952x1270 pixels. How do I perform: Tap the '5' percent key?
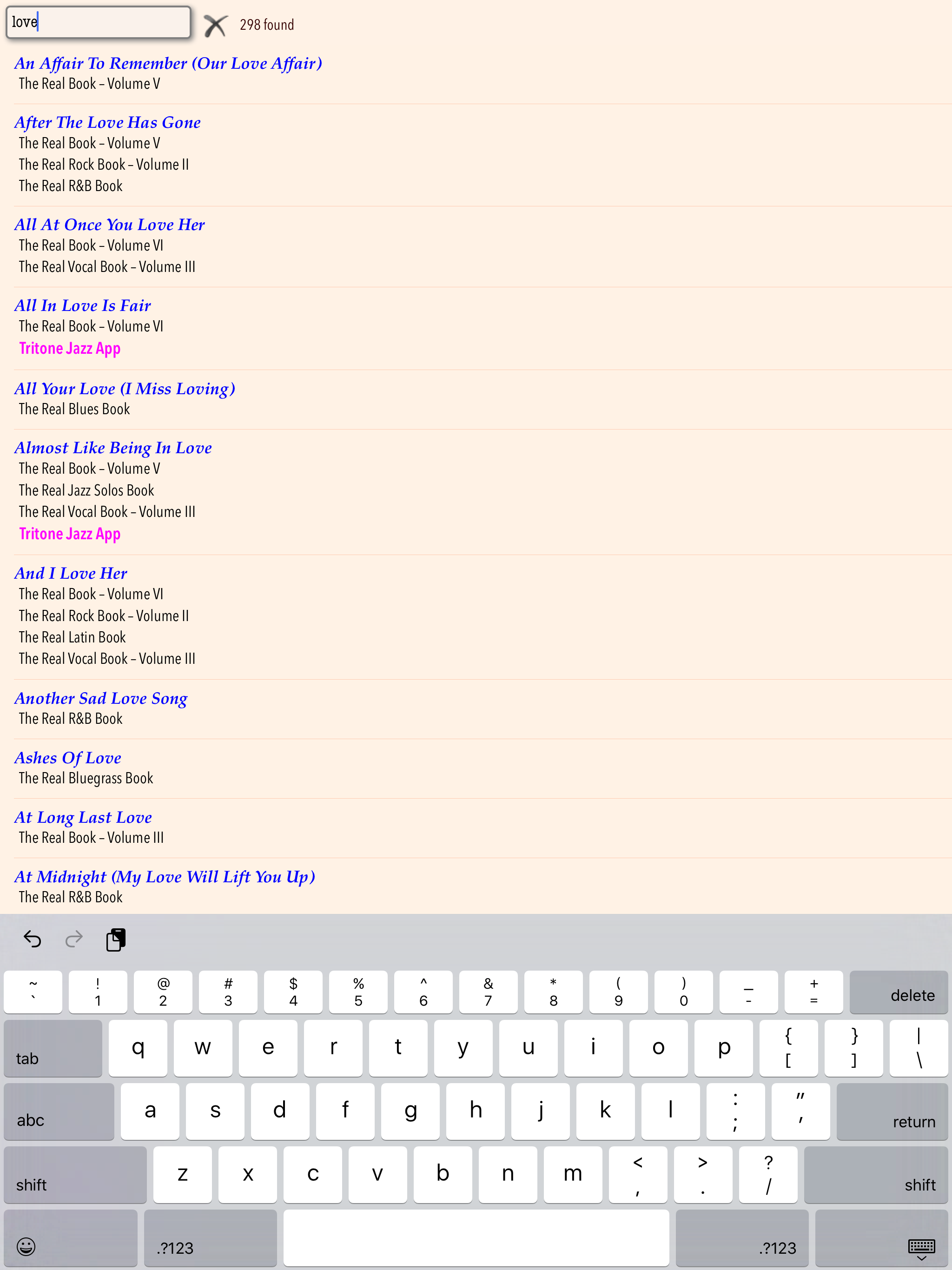[x=358, y=992]
